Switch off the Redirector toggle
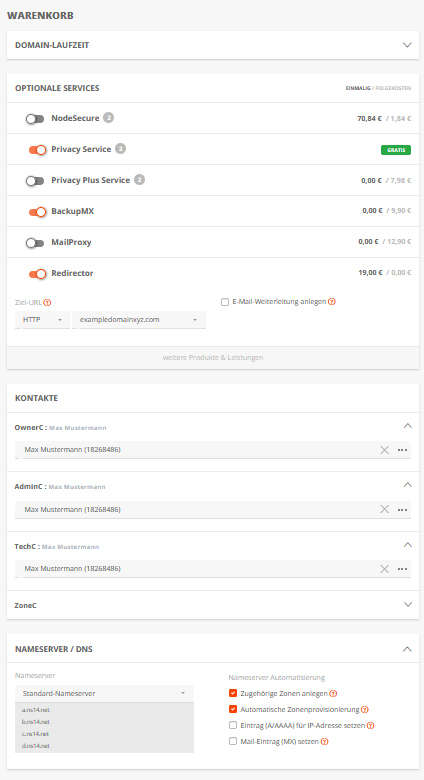Viewport: 424px width, 780px height. coord(37,274)
